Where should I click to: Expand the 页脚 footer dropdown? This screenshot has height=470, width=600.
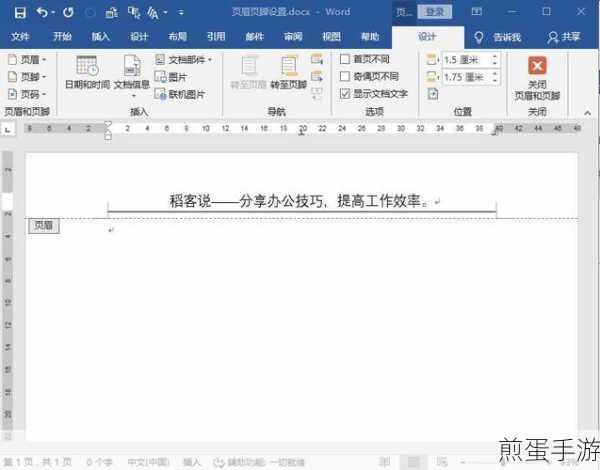click(27, 77)
